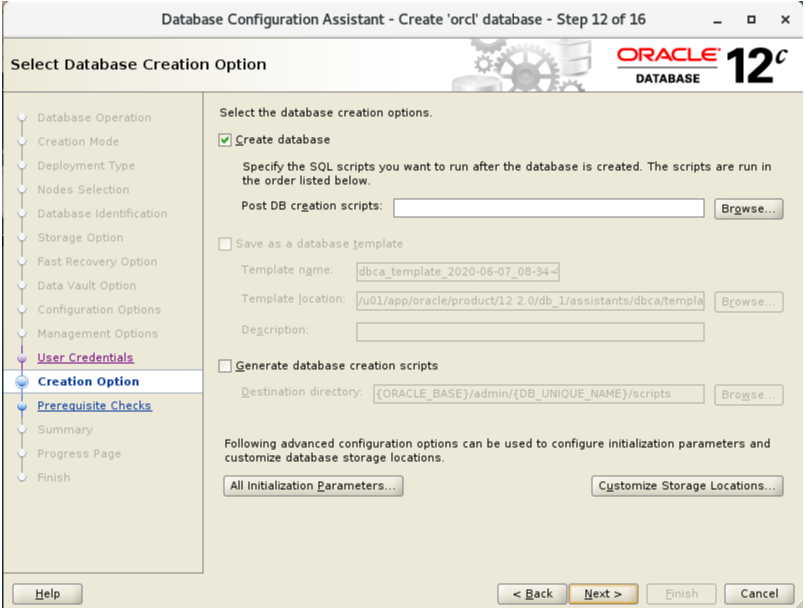The height and width of the screenshot is (610, 806).
Task: Click the Template location field
Action: pyautogui.click(x=530, y=301)
